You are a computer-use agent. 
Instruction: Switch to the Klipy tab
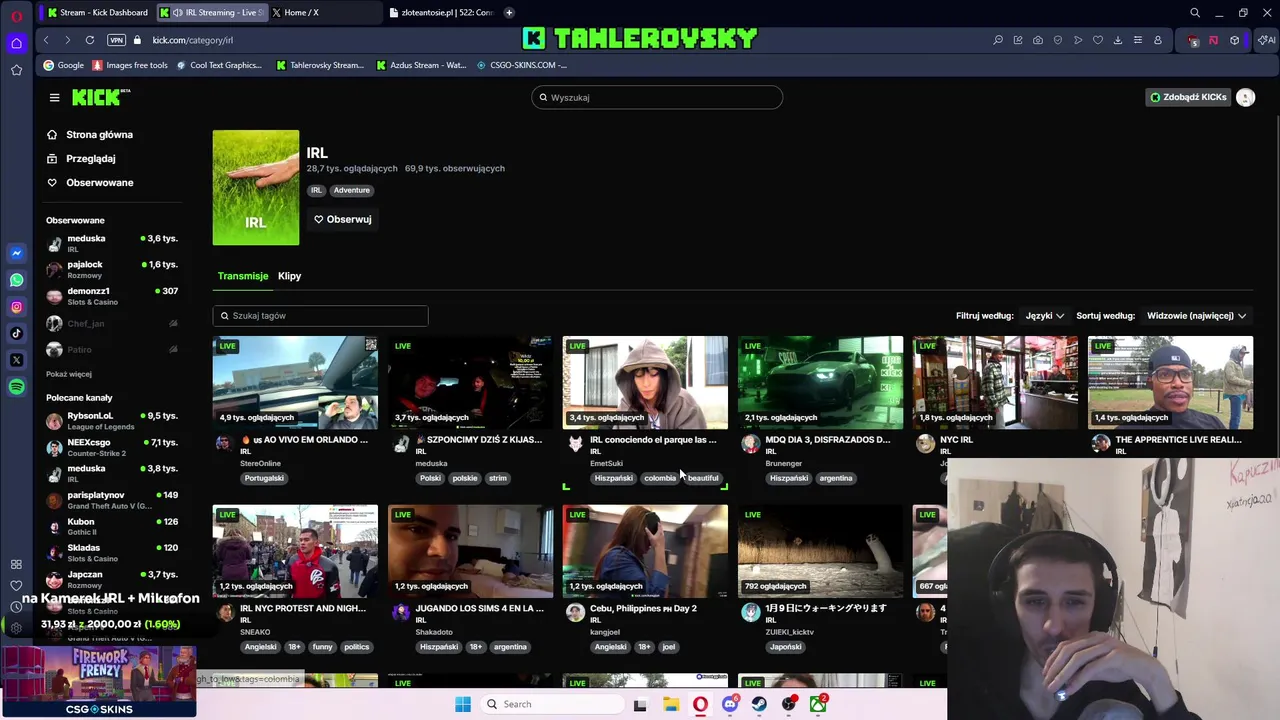[289, 276]
